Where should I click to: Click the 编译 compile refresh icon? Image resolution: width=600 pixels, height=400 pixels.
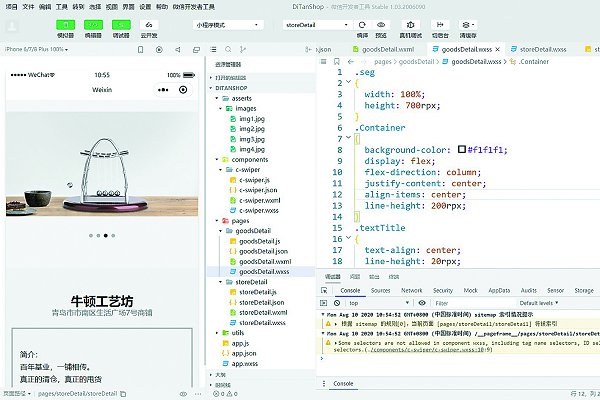tap(362, 25)
